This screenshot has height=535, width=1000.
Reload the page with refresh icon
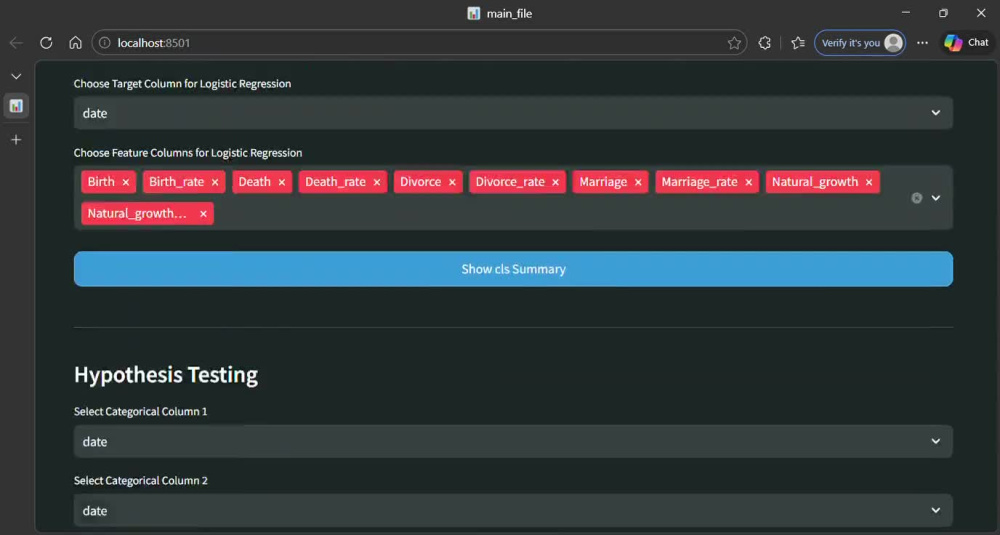click(46, 43)
